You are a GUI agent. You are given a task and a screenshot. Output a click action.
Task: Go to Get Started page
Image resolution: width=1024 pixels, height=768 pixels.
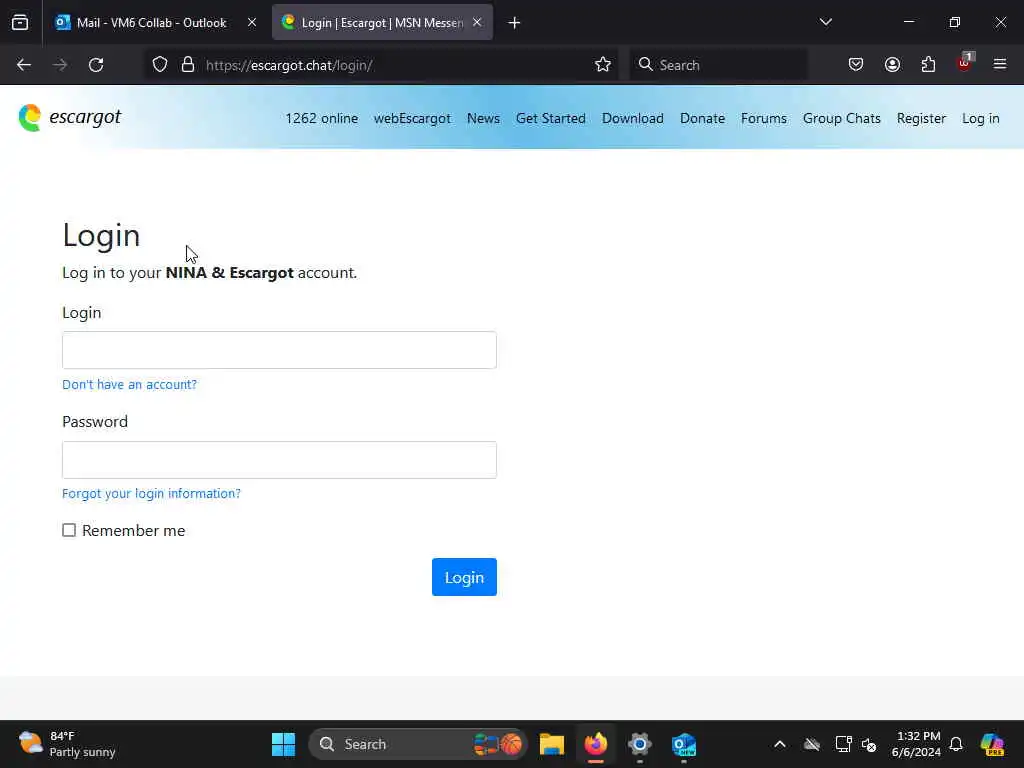pos(551,118)
